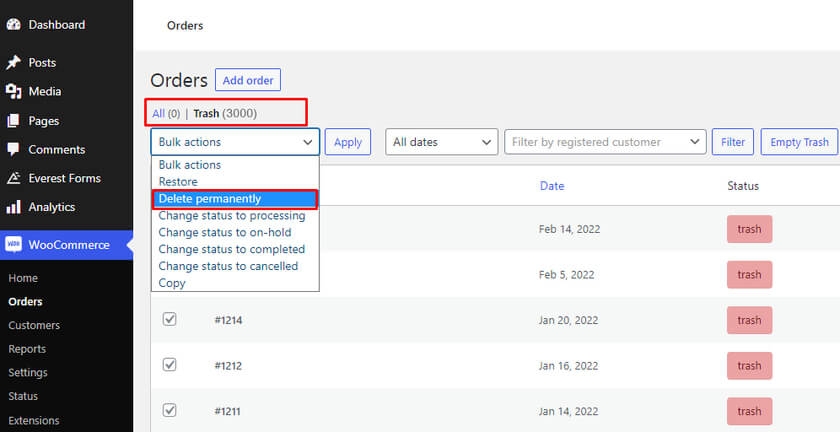
Task: Click trash status badge for Feb 14 order
Action: pyautogui.click(x=749, y=229)
